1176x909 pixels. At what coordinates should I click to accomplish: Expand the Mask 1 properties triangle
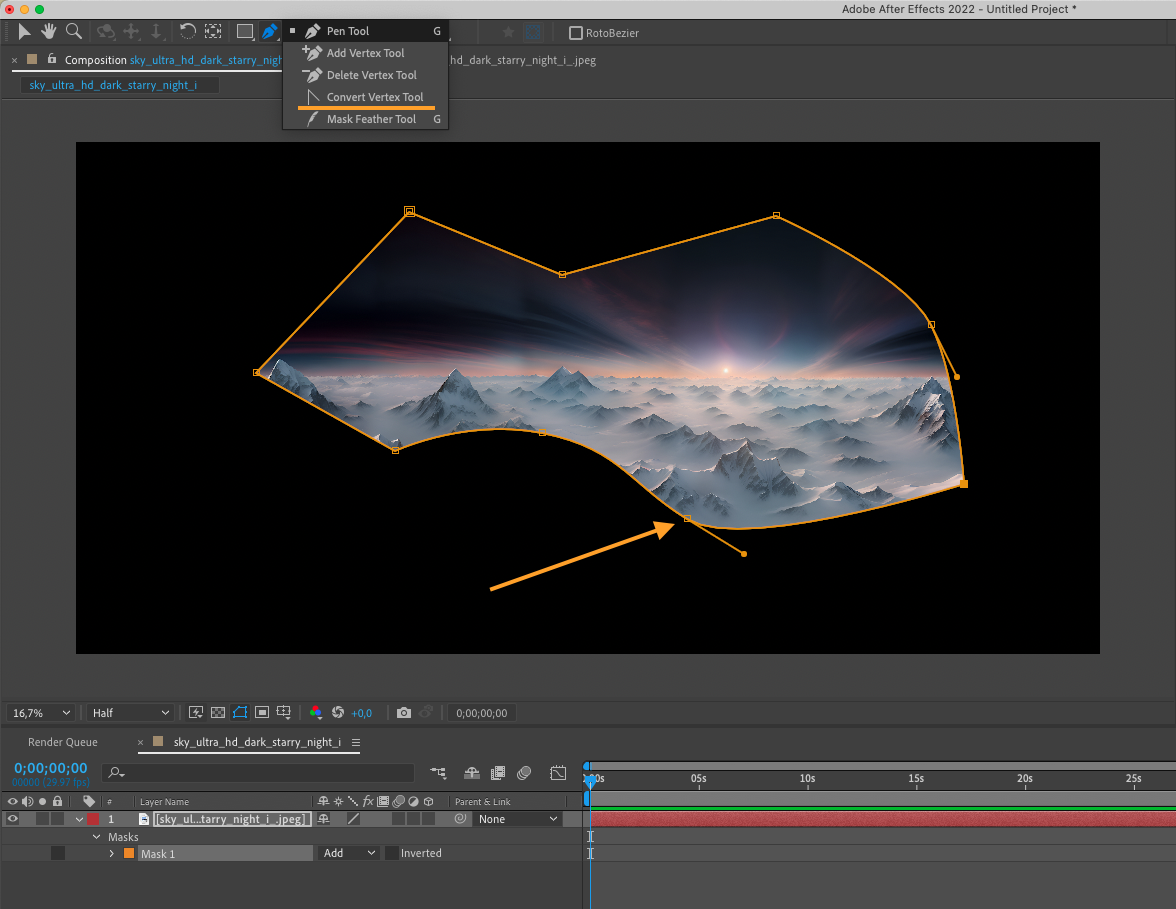(x=112, y=854)
